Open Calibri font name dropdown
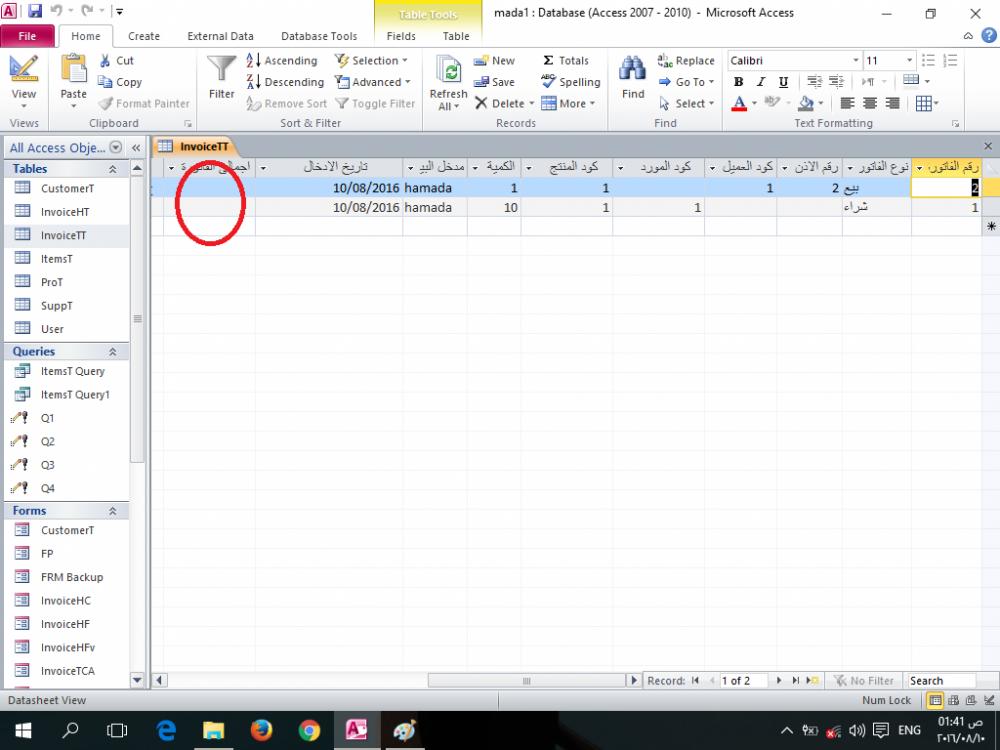Image resolution: width=1000 pixels, height=750 pixels. point(856,61)
